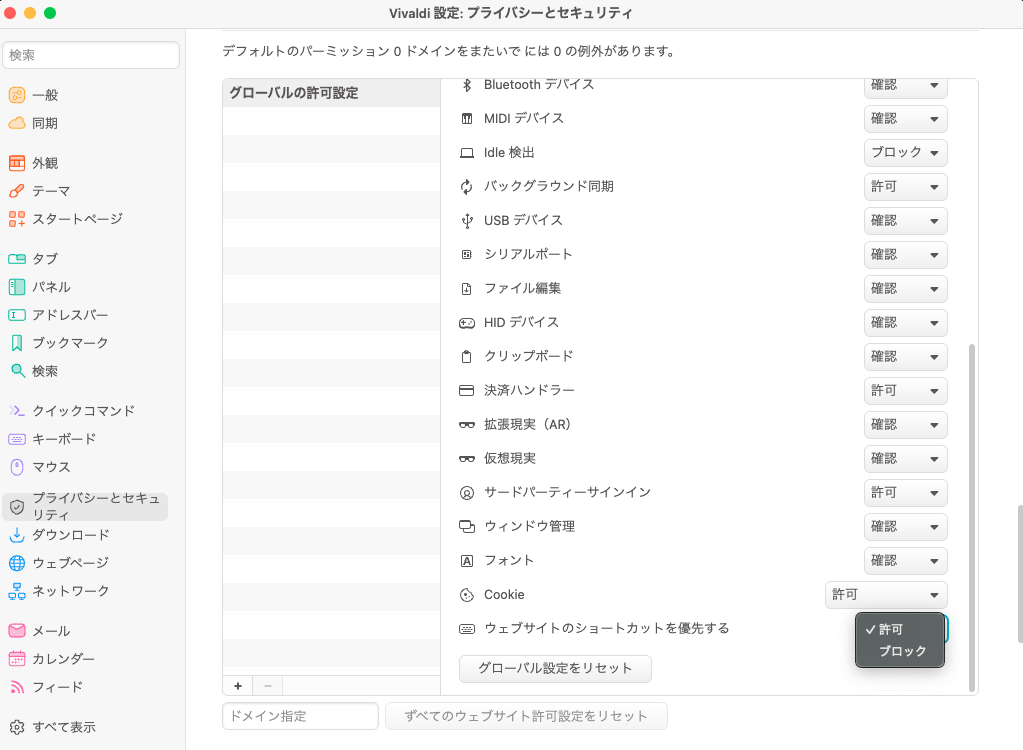This screenshot has width=1023, height=750.
Task: Select the アドレスバー settings icon
Action: coord(17,314)
